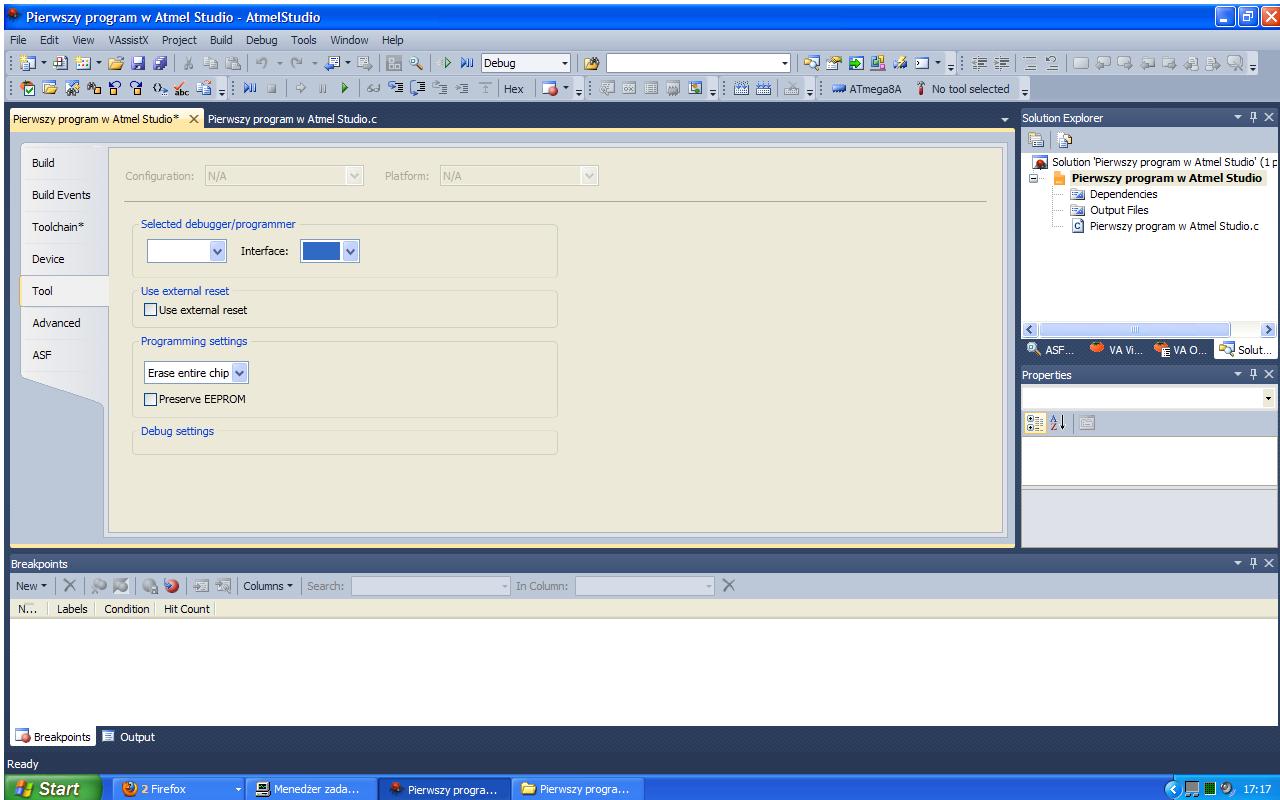Check the Preserve EEPROM checkbox

(x=151, y=399)
